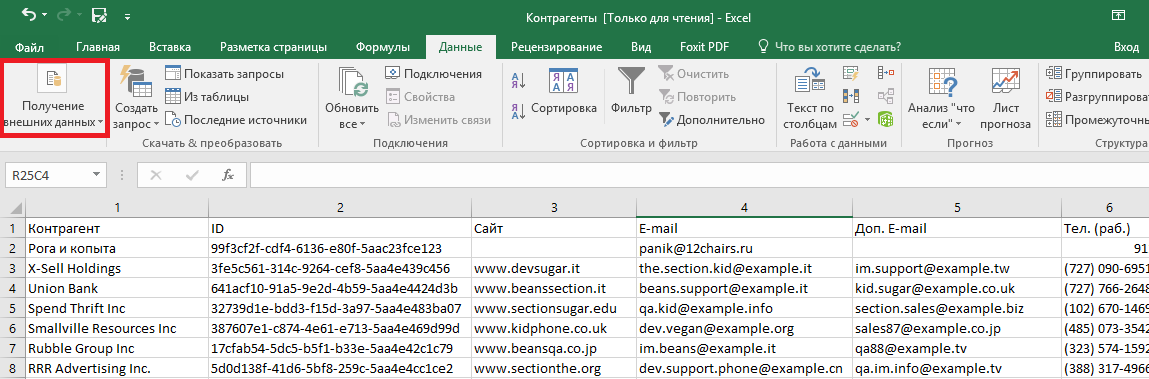Open the Customize Quick Access Toolbar dropdown
This screenshot has width=1149, height=379.
128,16
